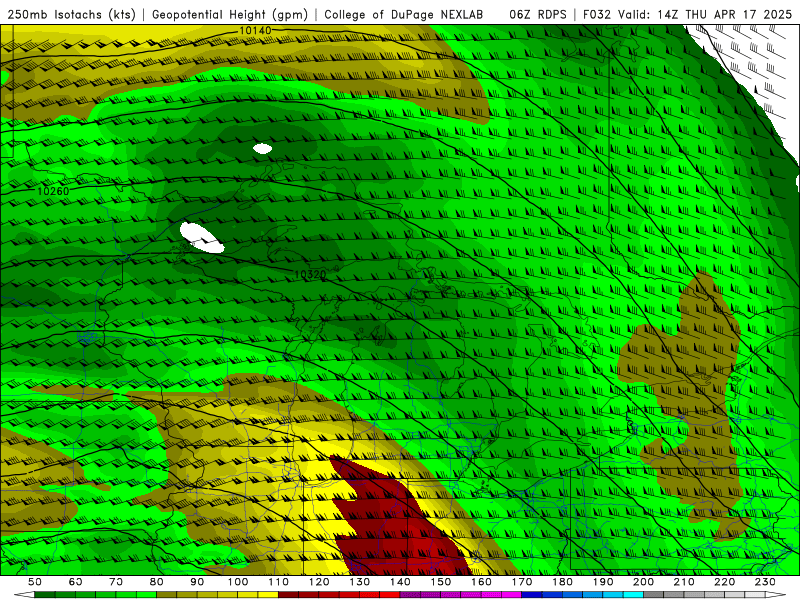Click the 150 value on the legend

[441, 582]
